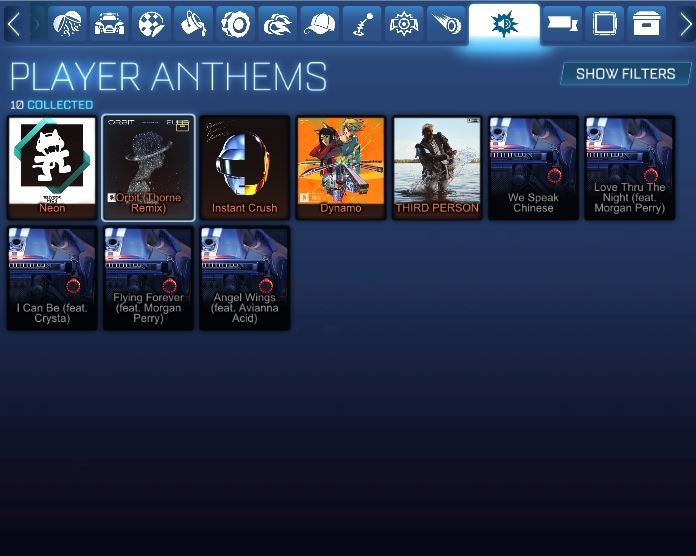Select the THIRD PERSON anthem

click(437, 168)
